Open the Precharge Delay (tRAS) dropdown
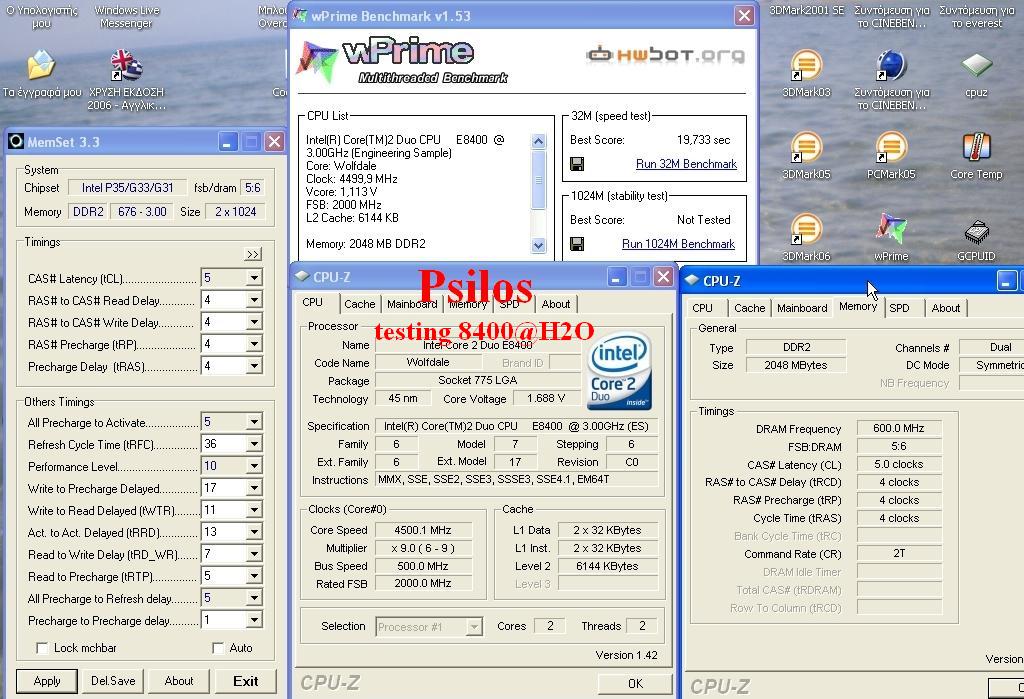 [x=254, y=366]
